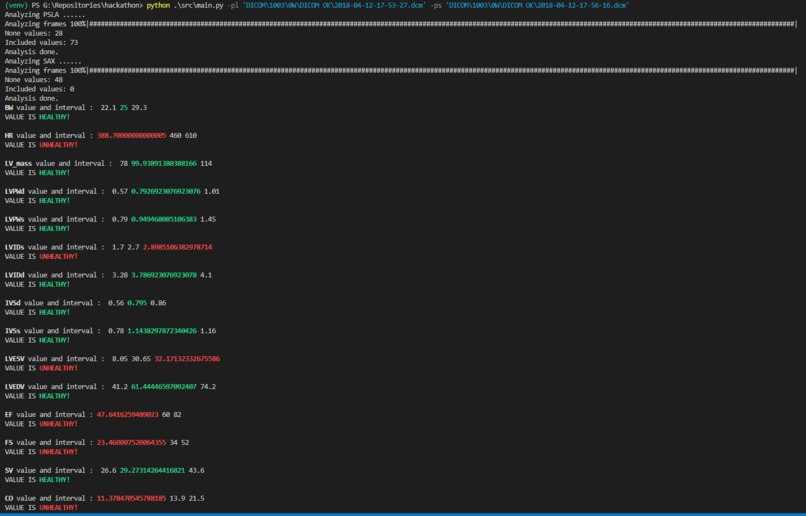Click 'Analysis done.' above 'Analyzing SAX'
The height and width of the screenshot is (516, 806).
pyautogui.click(x=31, y=52)
